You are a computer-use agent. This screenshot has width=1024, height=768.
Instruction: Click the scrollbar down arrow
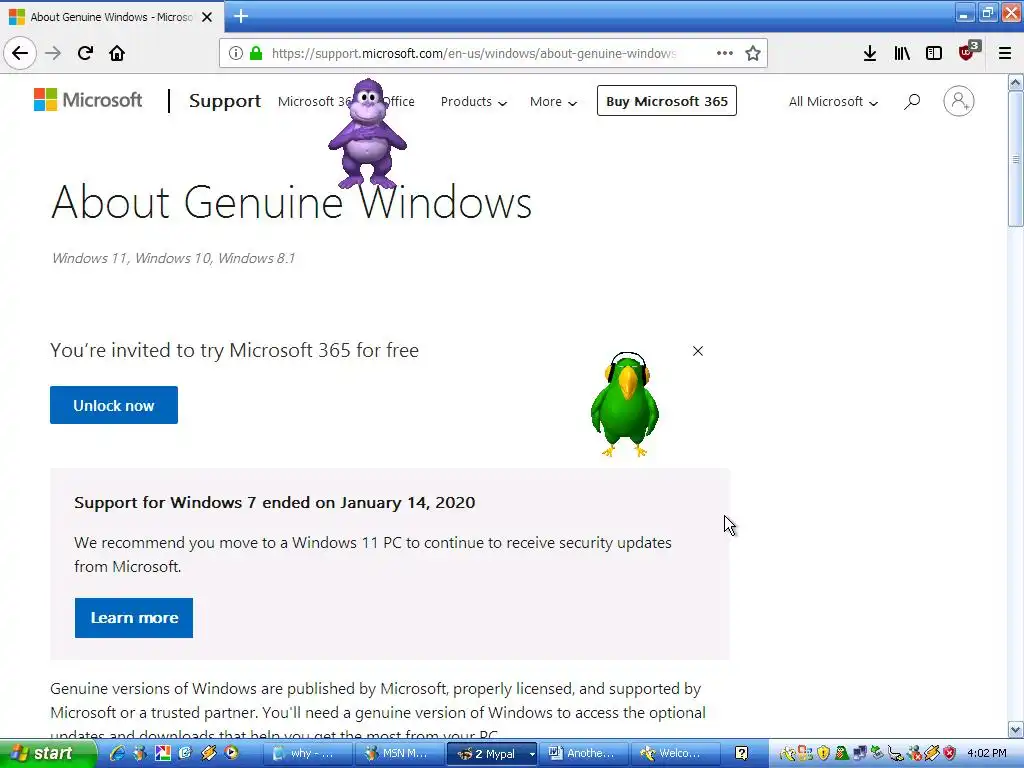click(1016, 729)
